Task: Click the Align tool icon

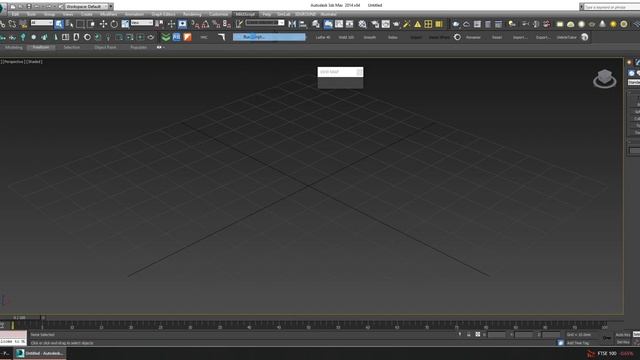Action: pyautogui.click(x=303, y=24)
